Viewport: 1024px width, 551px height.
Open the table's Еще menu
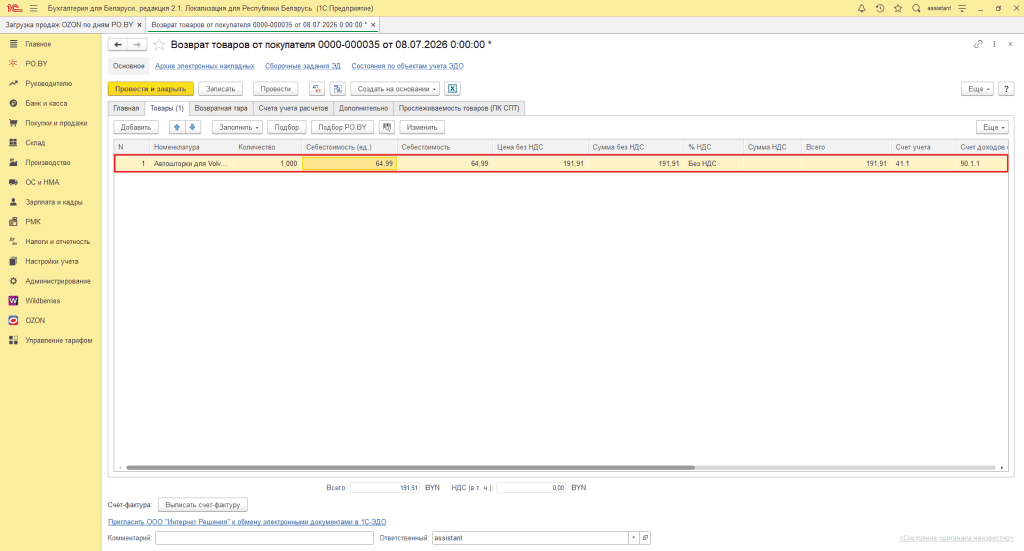click(x=992, y=127)
